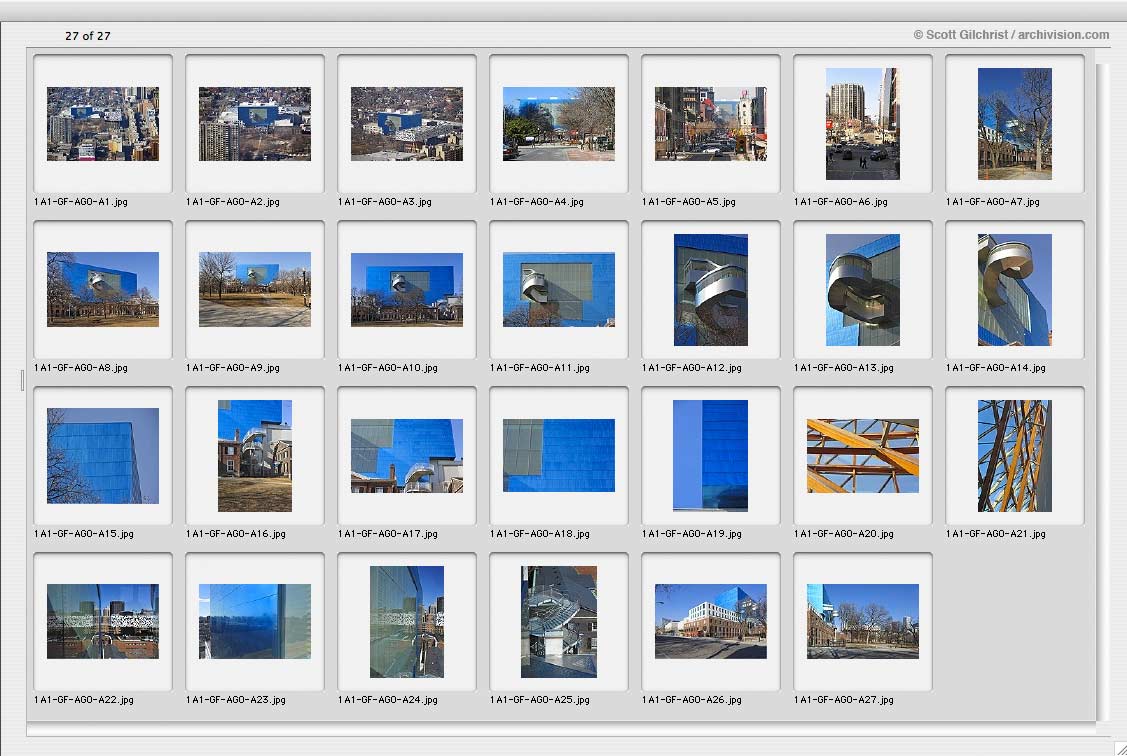Select filename label 1A1-GF-AGO-A18.jpg
1127x756 pixels.
pyautogui.click(x=540, y=534)
